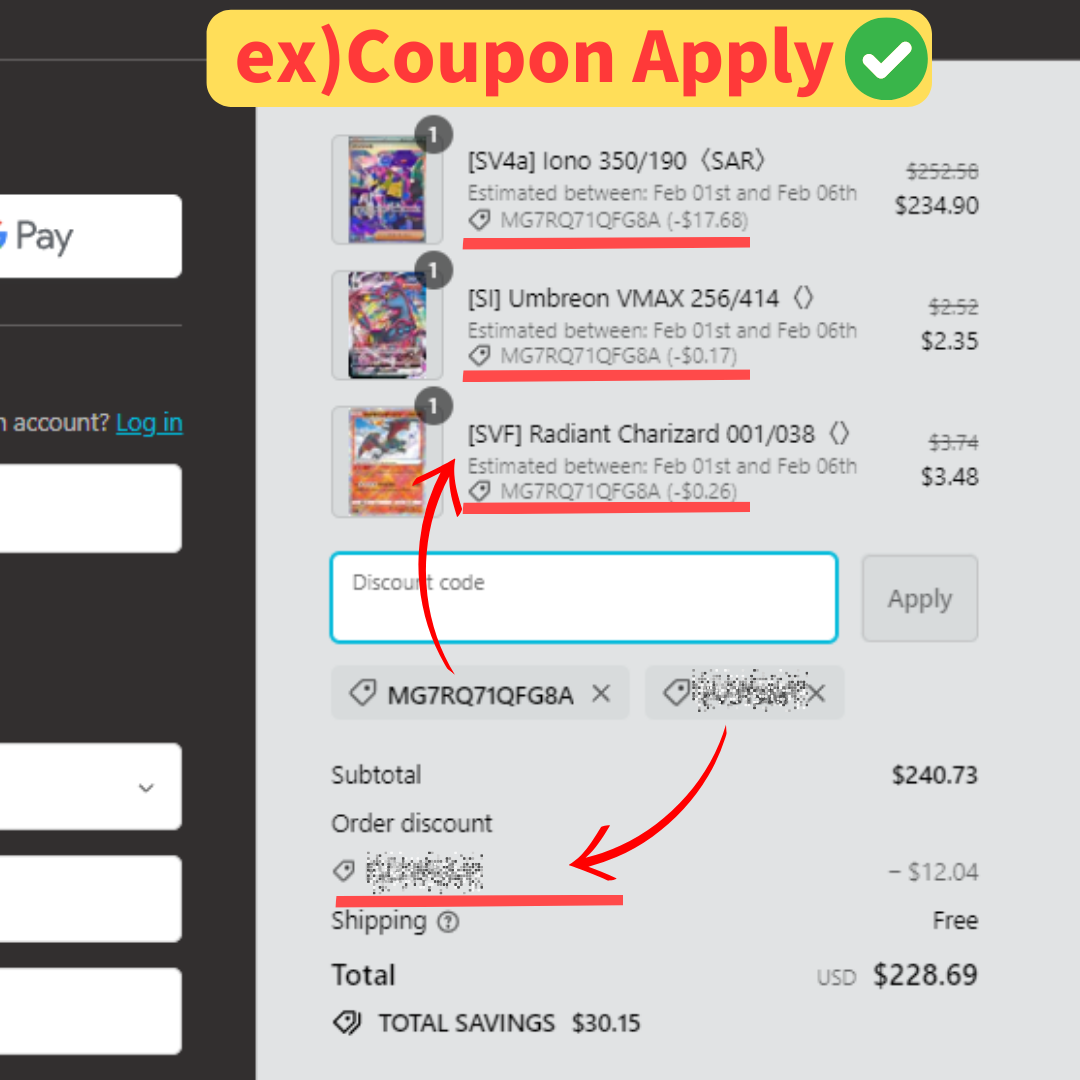Click the Apply discount button
1080x1080 pixels.
tap(920, 599)
